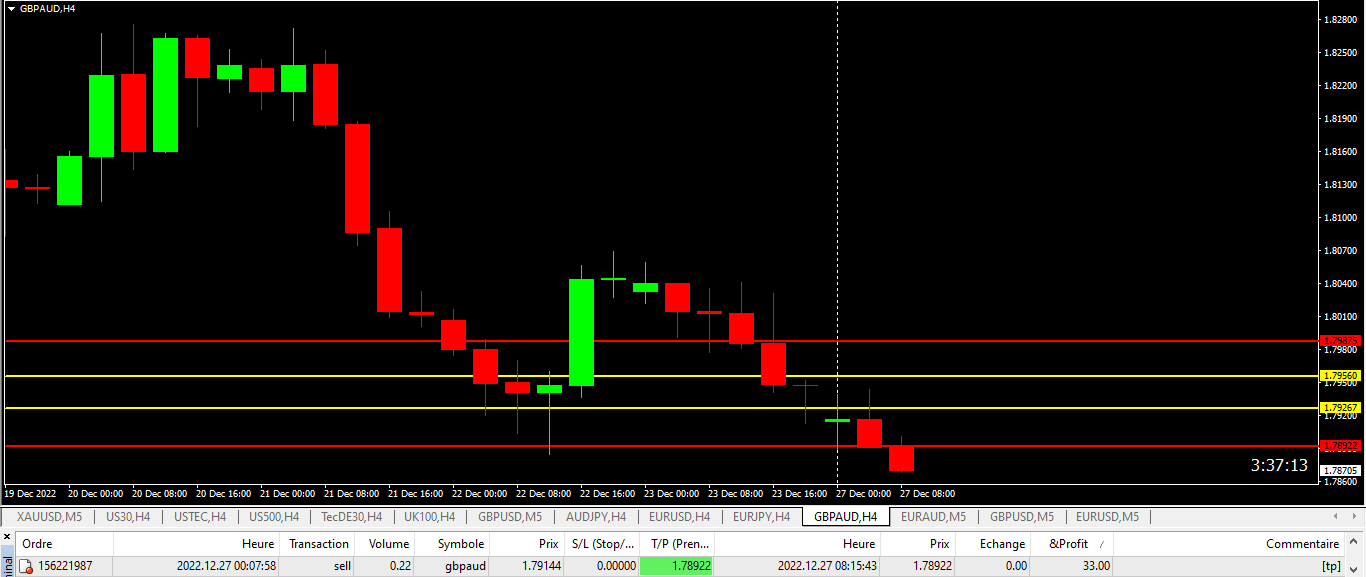Select the green T/P cell 1.78922

click(676, 566)
